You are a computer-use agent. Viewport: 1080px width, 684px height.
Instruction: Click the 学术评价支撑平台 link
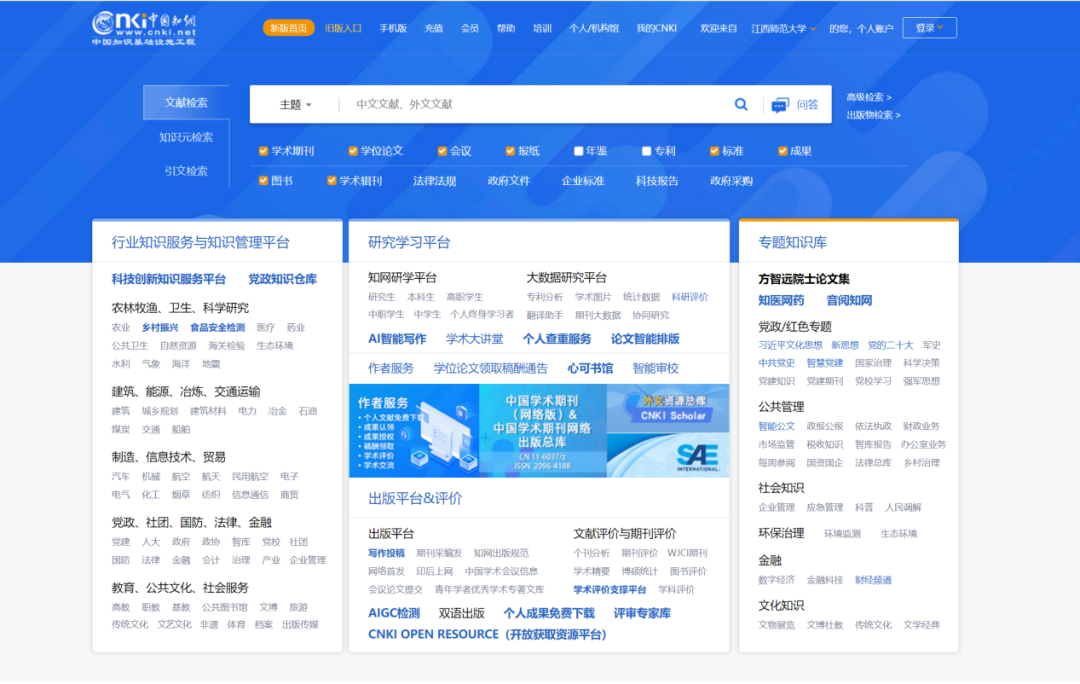[x=610, y=590]
